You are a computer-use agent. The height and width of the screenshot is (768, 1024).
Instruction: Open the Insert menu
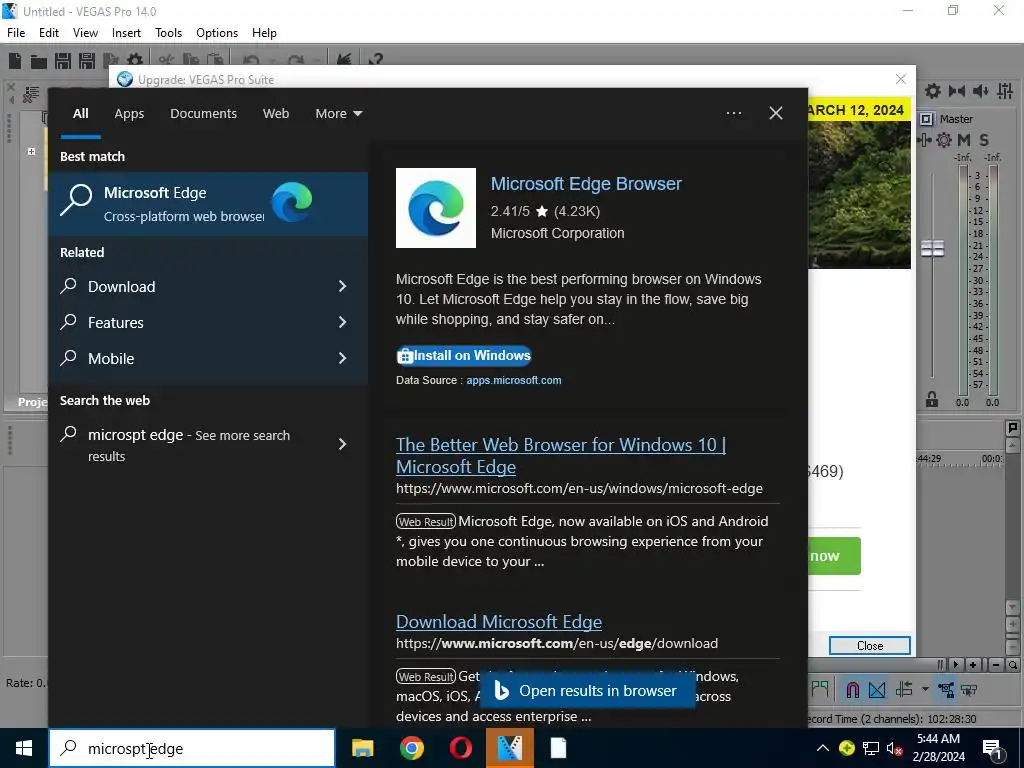pos(126,33)
